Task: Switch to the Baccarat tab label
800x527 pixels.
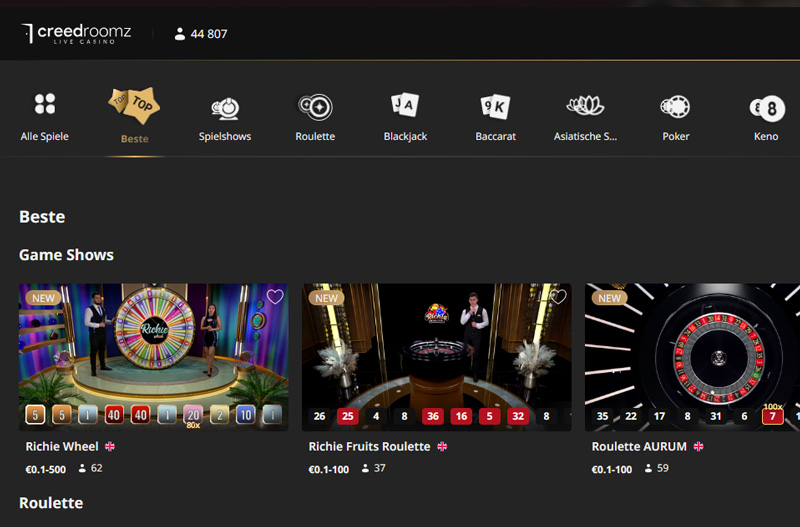Action: point(495,136)
